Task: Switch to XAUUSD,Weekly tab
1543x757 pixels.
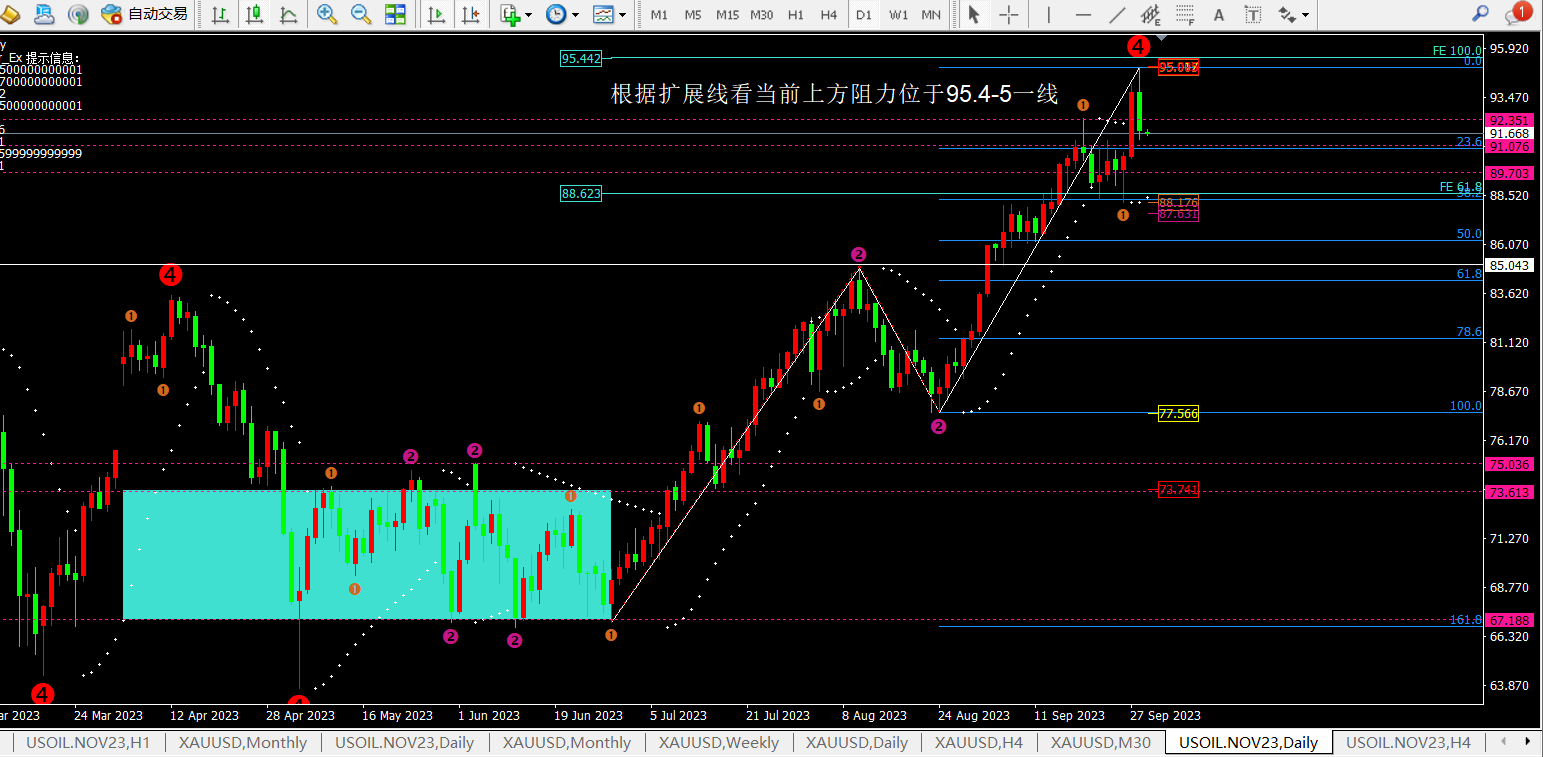Action: coord(719,743)
